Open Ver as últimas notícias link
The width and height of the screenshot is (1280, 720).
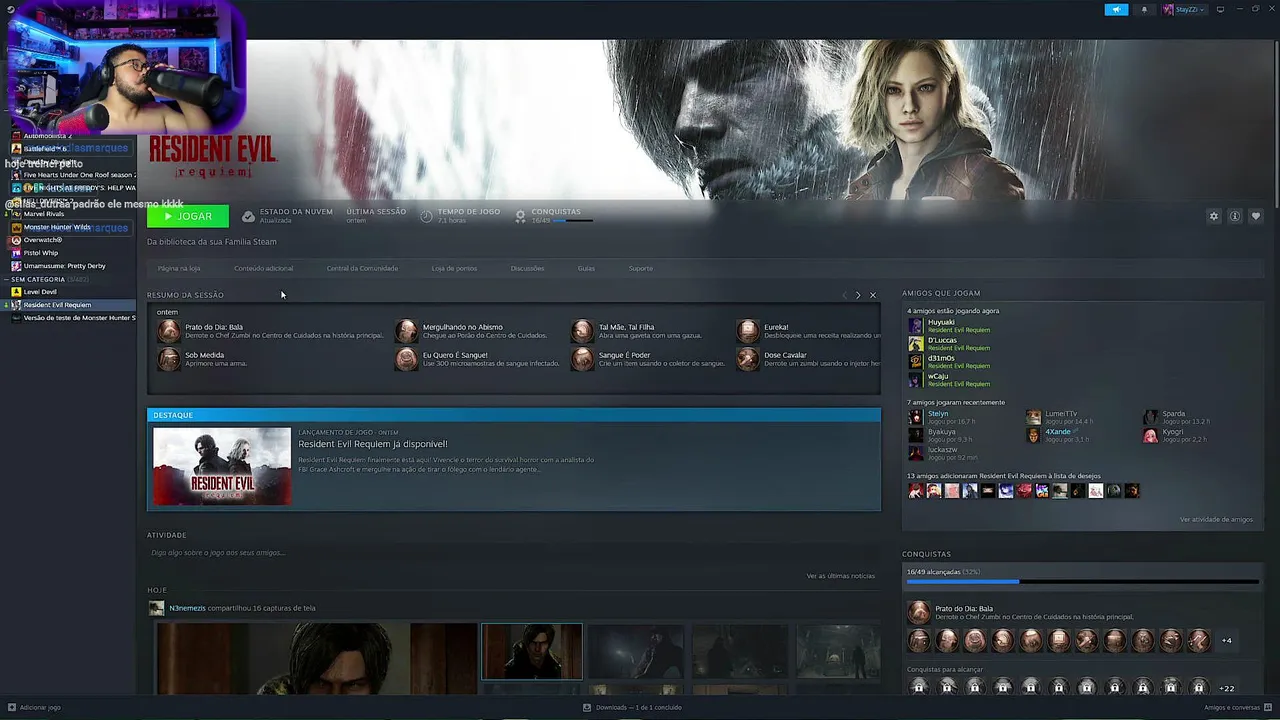(841, 576)
